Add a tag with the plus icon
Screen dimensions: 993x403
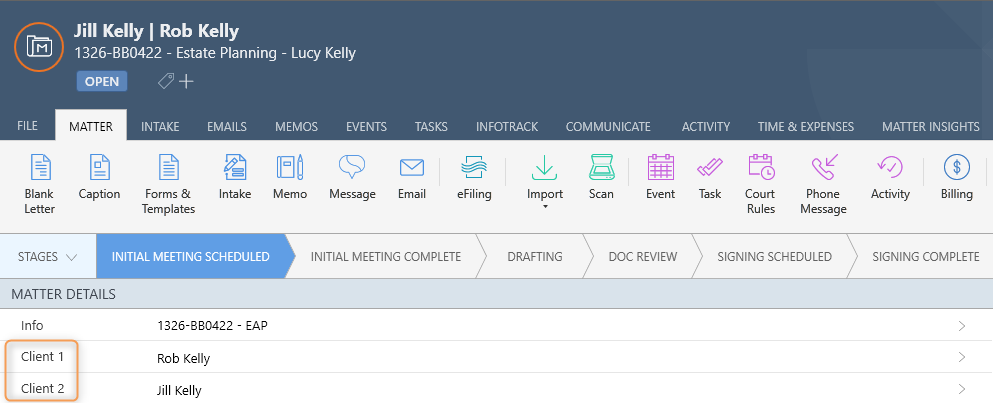186,82
